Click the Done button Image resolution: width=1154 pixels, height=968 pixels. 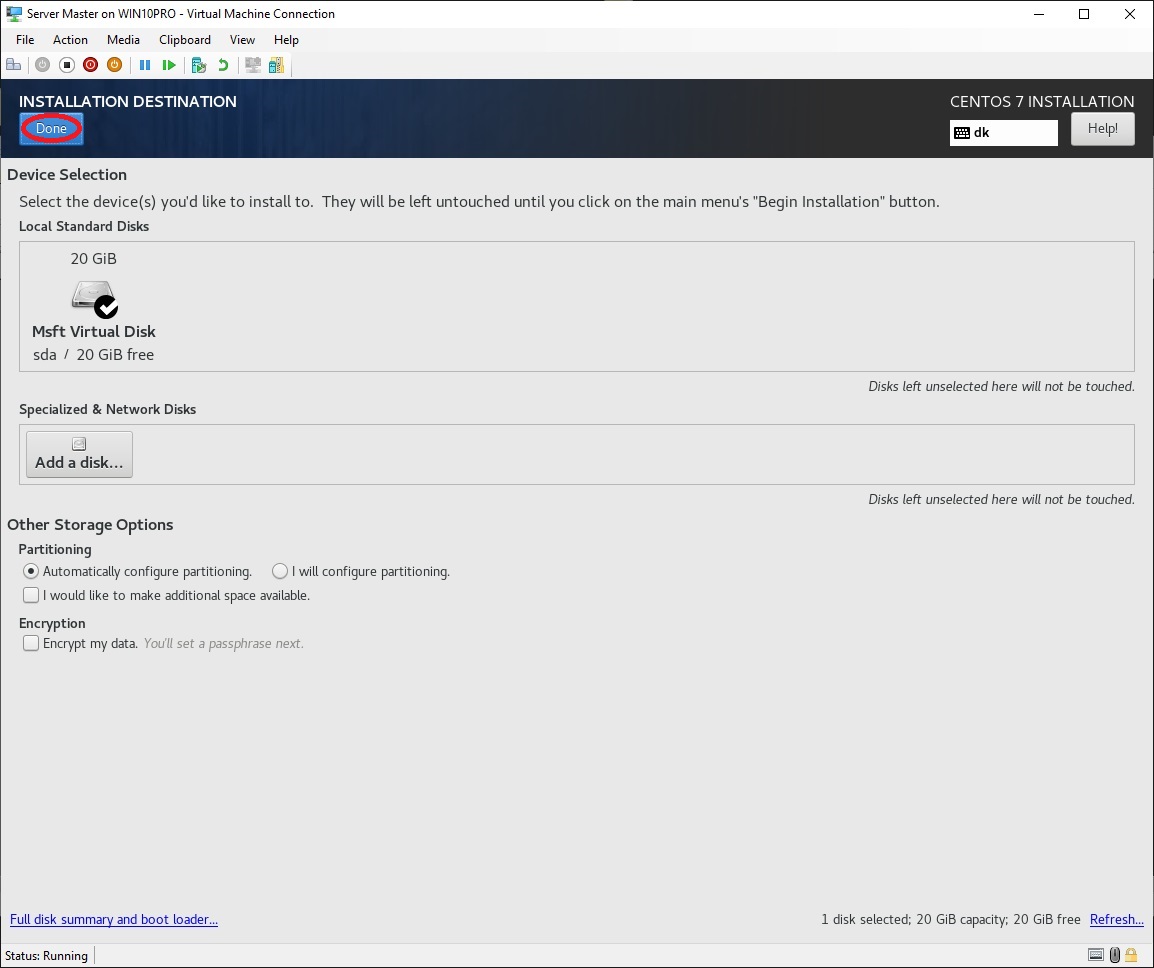tap(51, 129)
